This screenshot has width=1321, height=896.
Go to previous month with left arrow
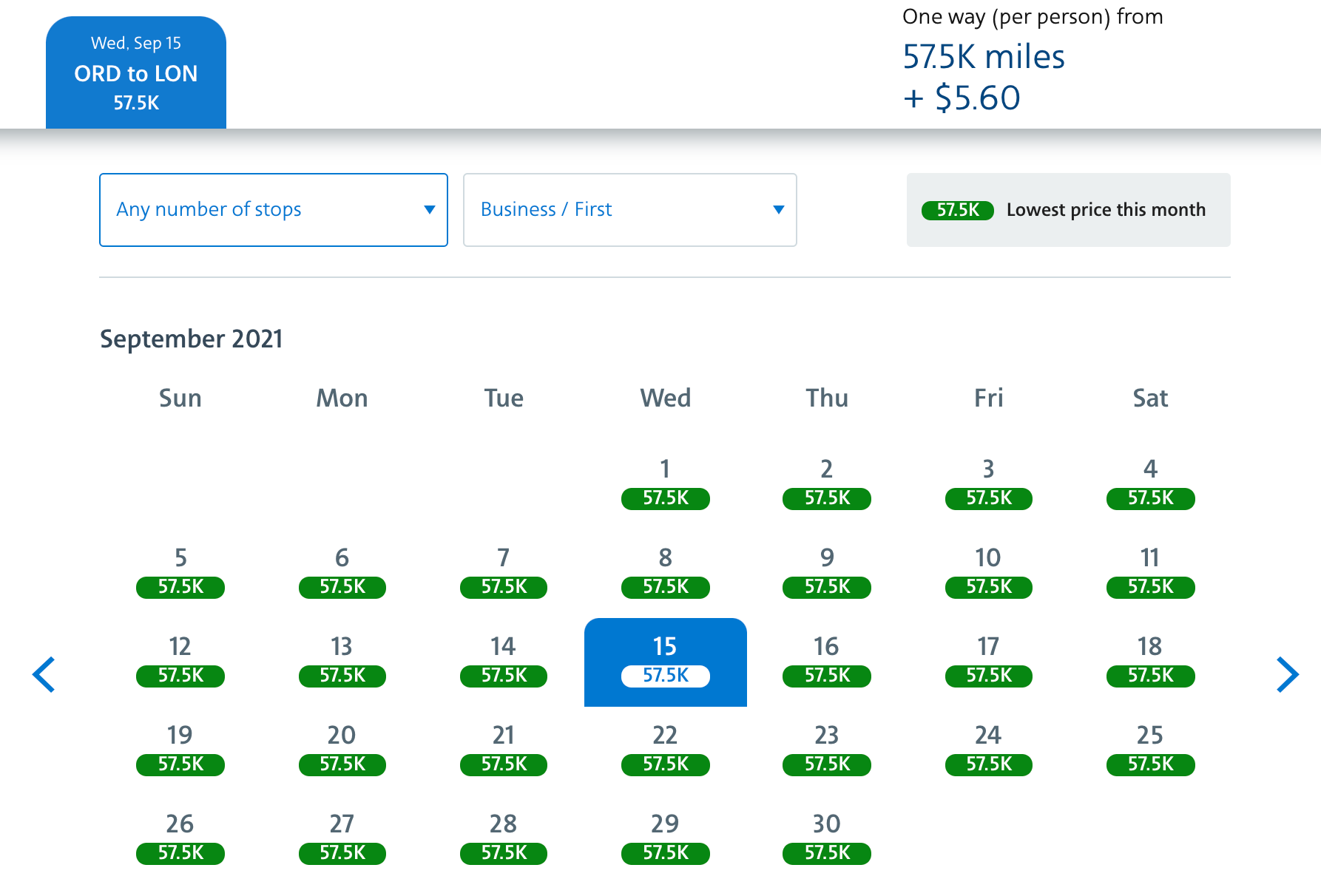coord(44,674)
